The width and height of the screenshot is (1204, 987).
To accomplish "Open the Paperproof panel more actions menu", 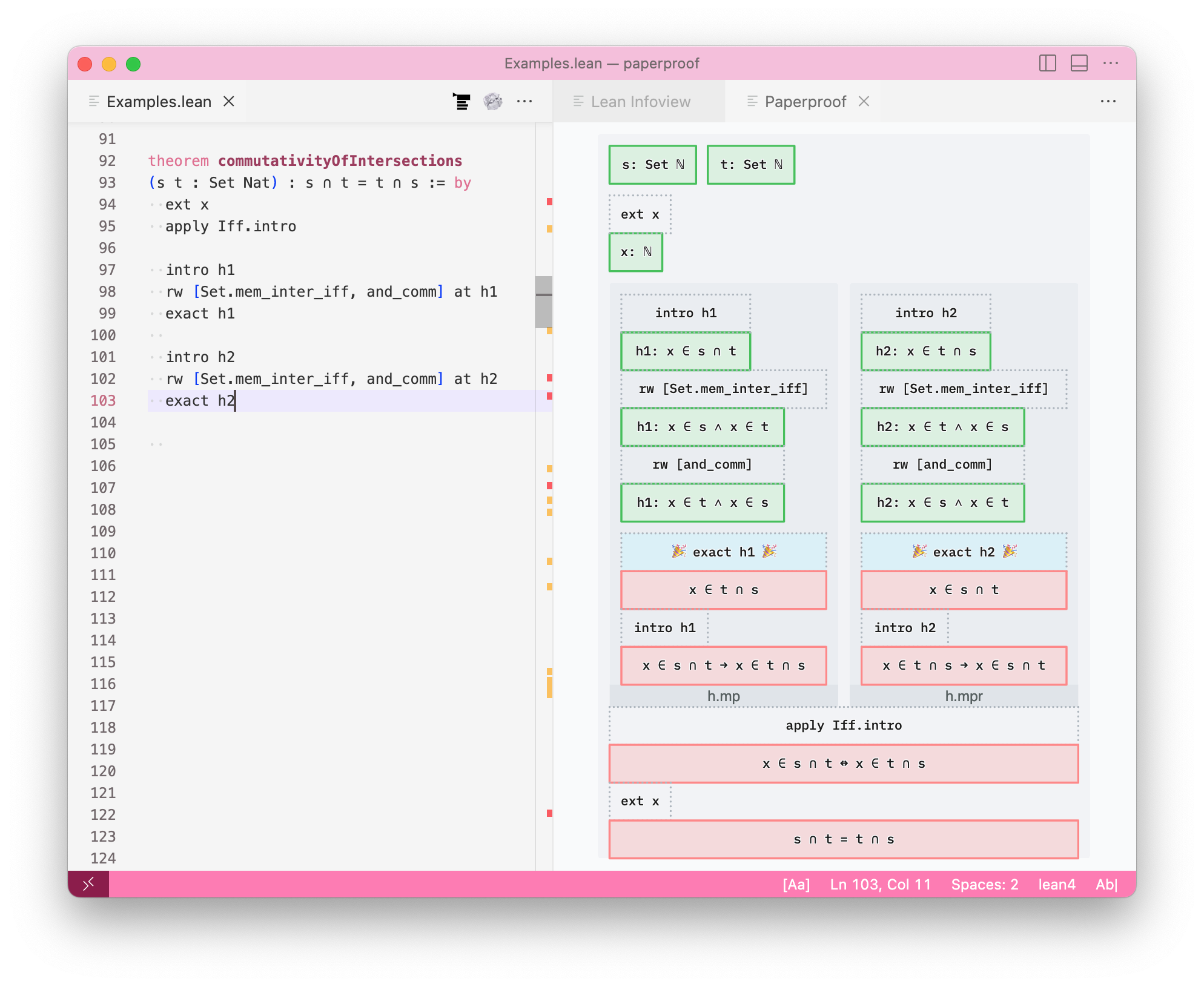I will (1108, 102).
